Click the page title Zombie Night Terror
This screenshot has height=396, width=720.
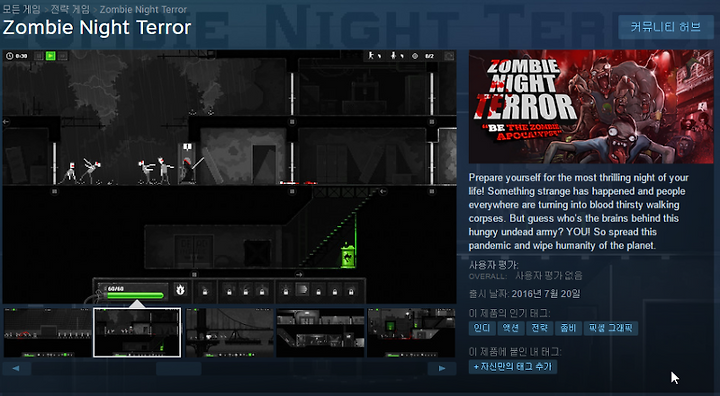click(97, 28)
